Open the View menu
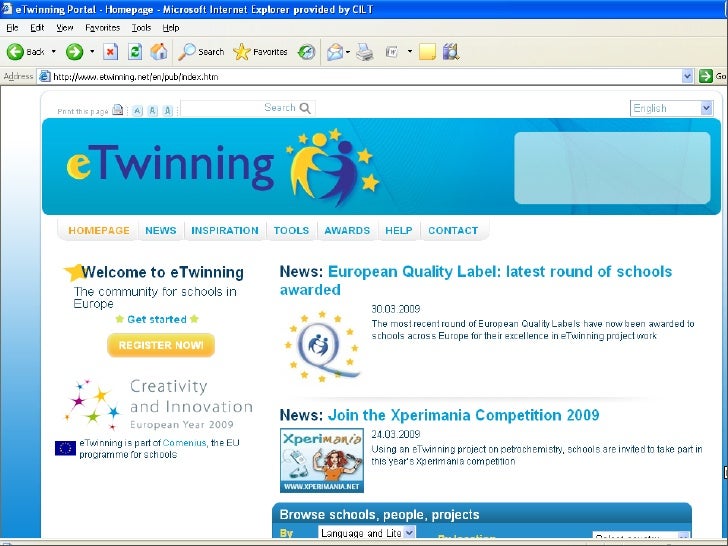Image resolution: width=728 pixels, height=546 pixels. pyautogui.click(x=65, y=28)
